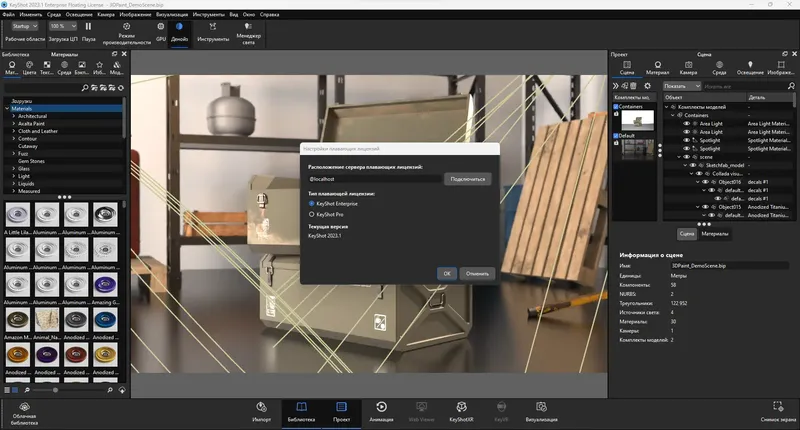Click the Pause render icon in toolbar
800x430 pixels.
point(88,27)
